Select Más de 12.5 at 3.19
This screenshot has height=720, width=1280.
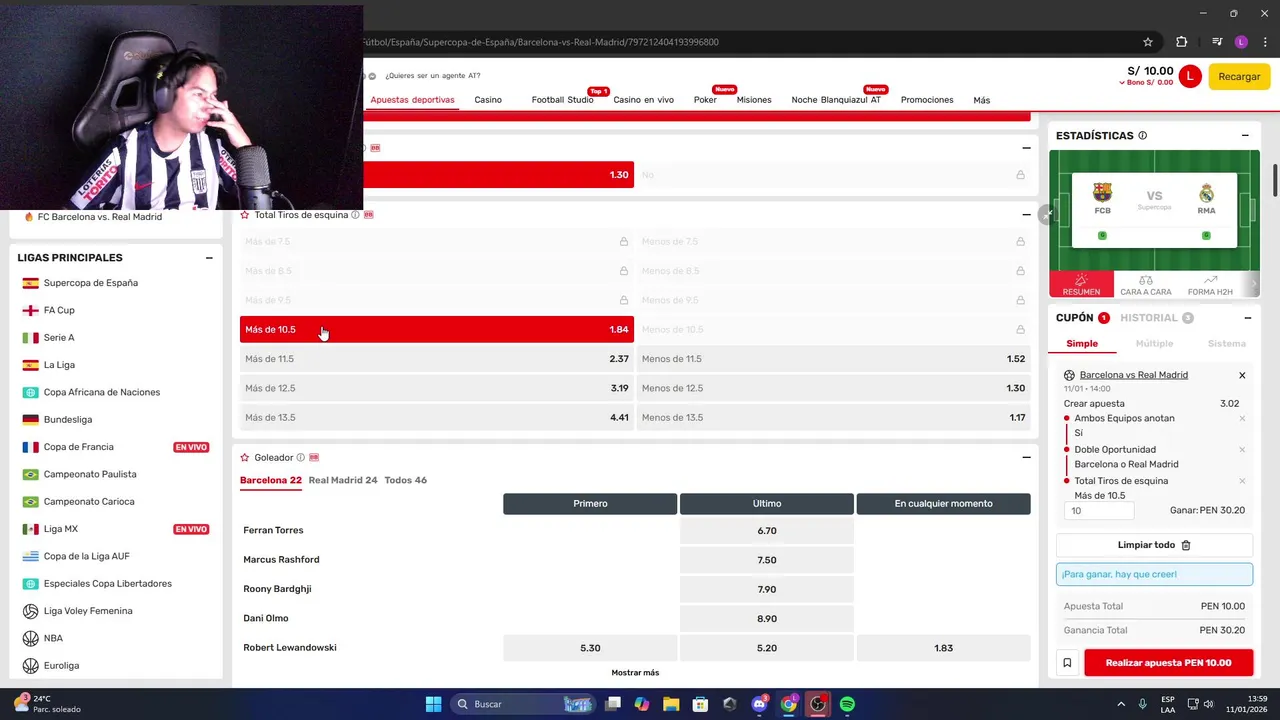pyautogui.click(x=437, y=388)
